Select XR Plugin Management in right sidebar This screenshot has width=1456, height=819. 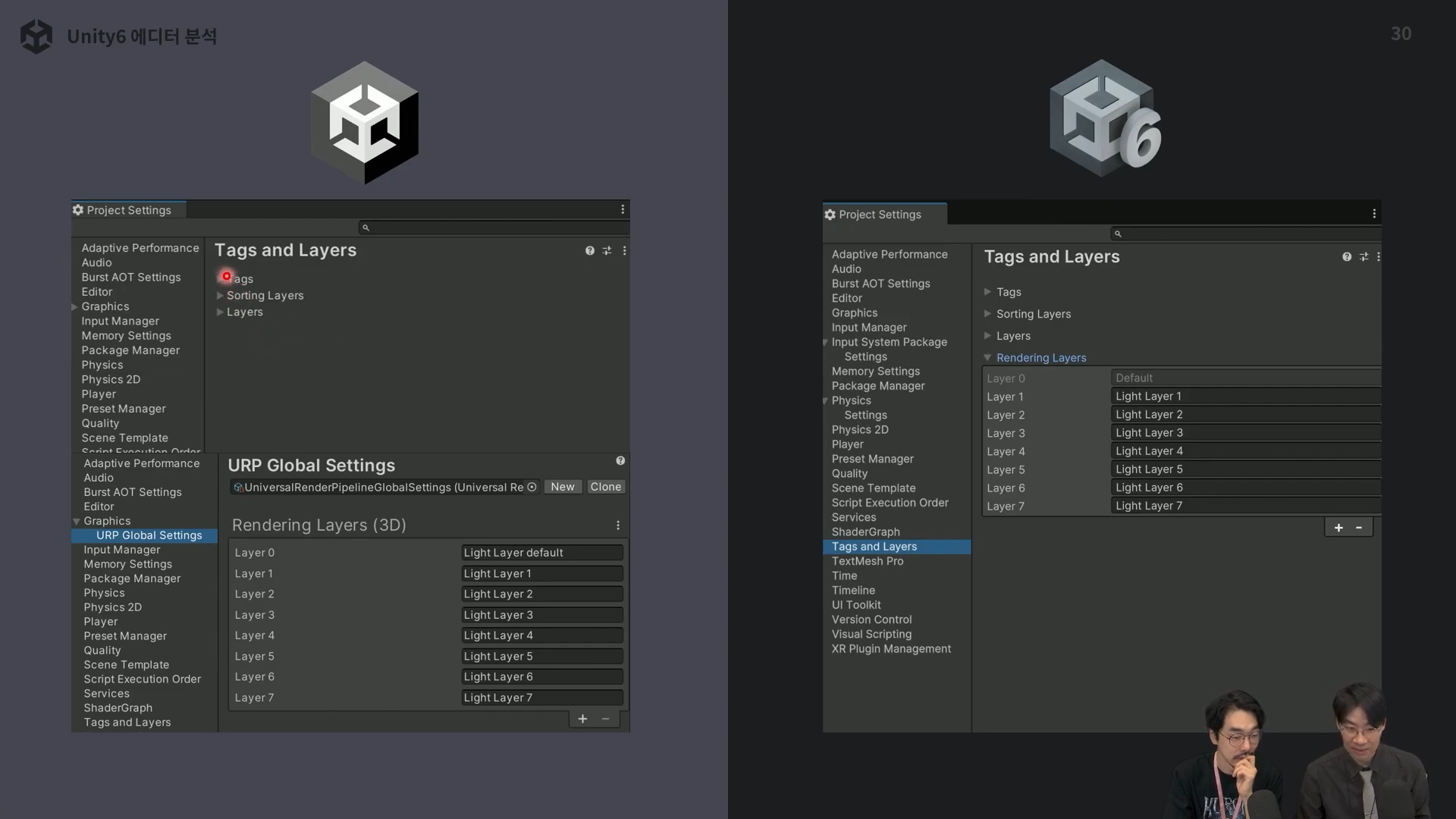[890, 649]
